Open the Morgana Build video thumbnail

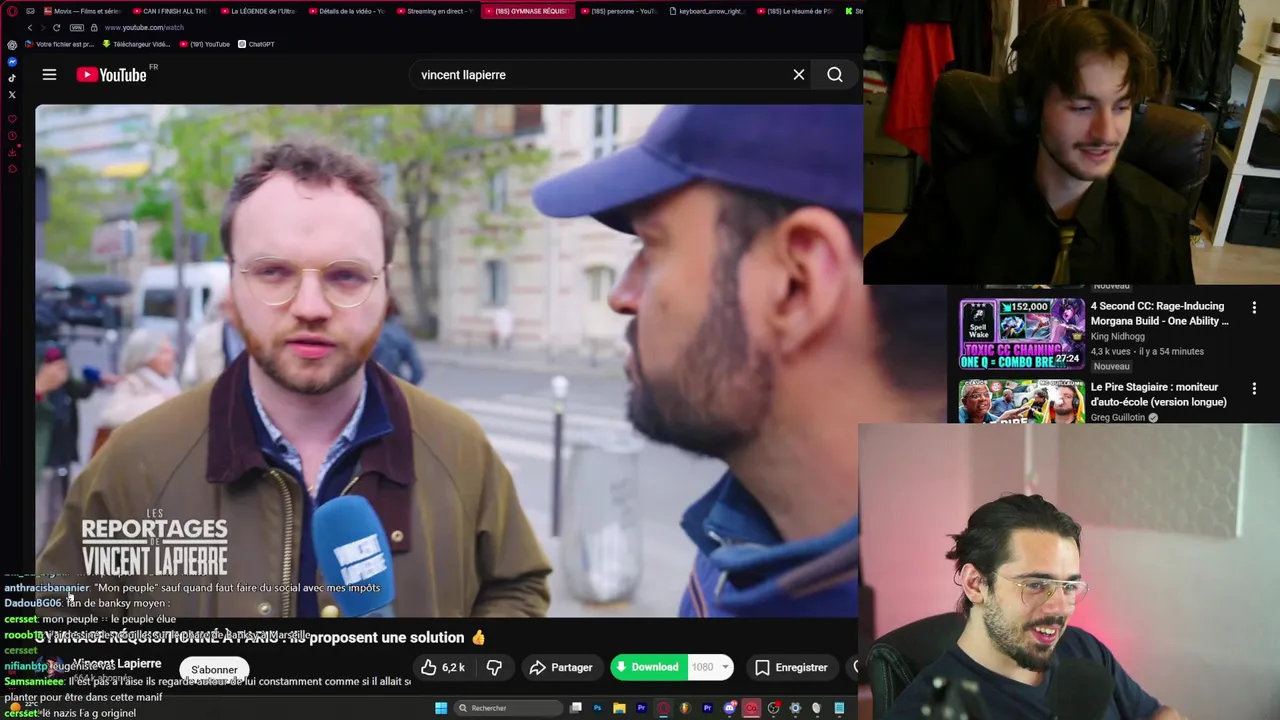(1021, 333)
